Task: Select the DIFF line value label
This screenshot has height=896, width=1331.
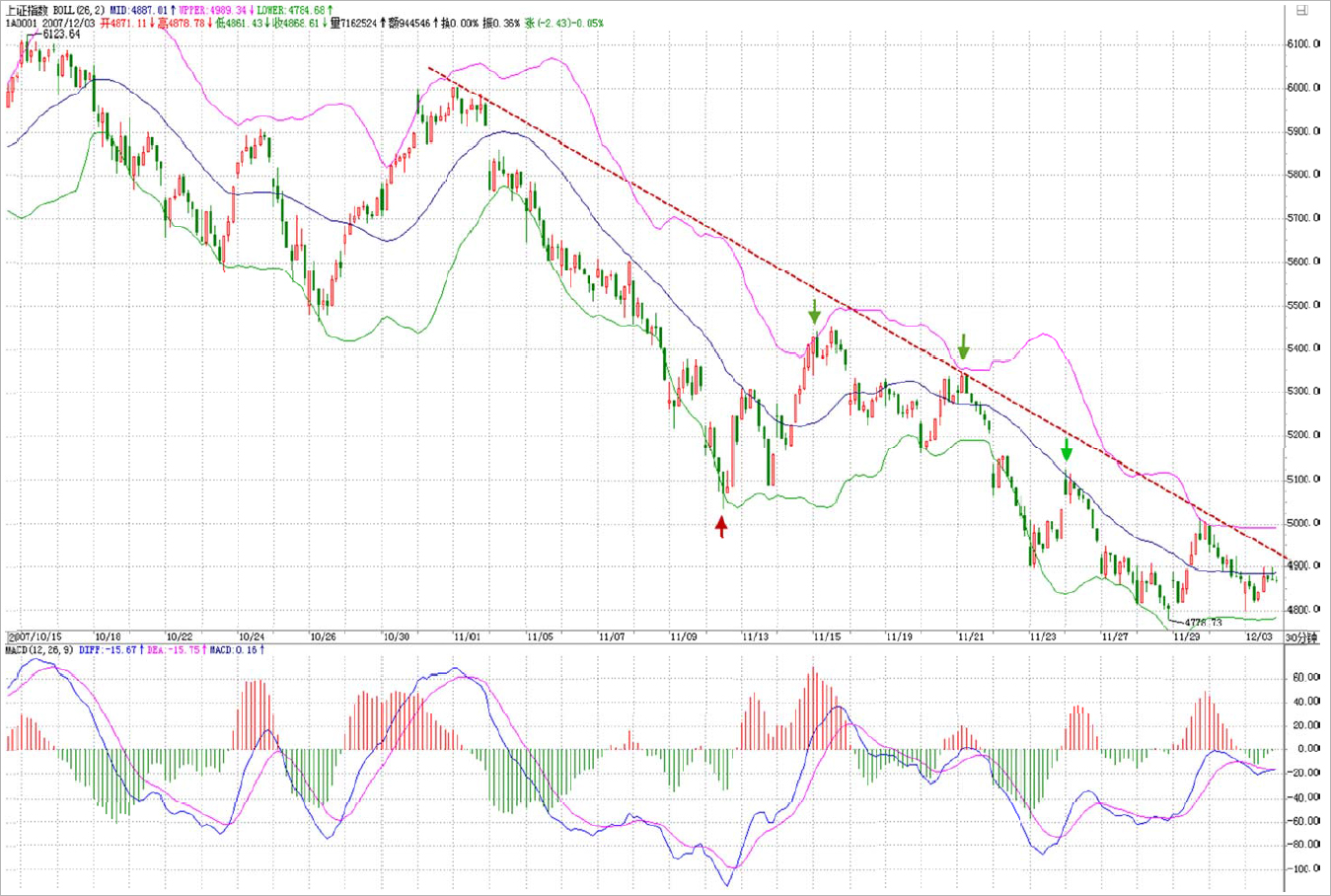Action: 109,651
